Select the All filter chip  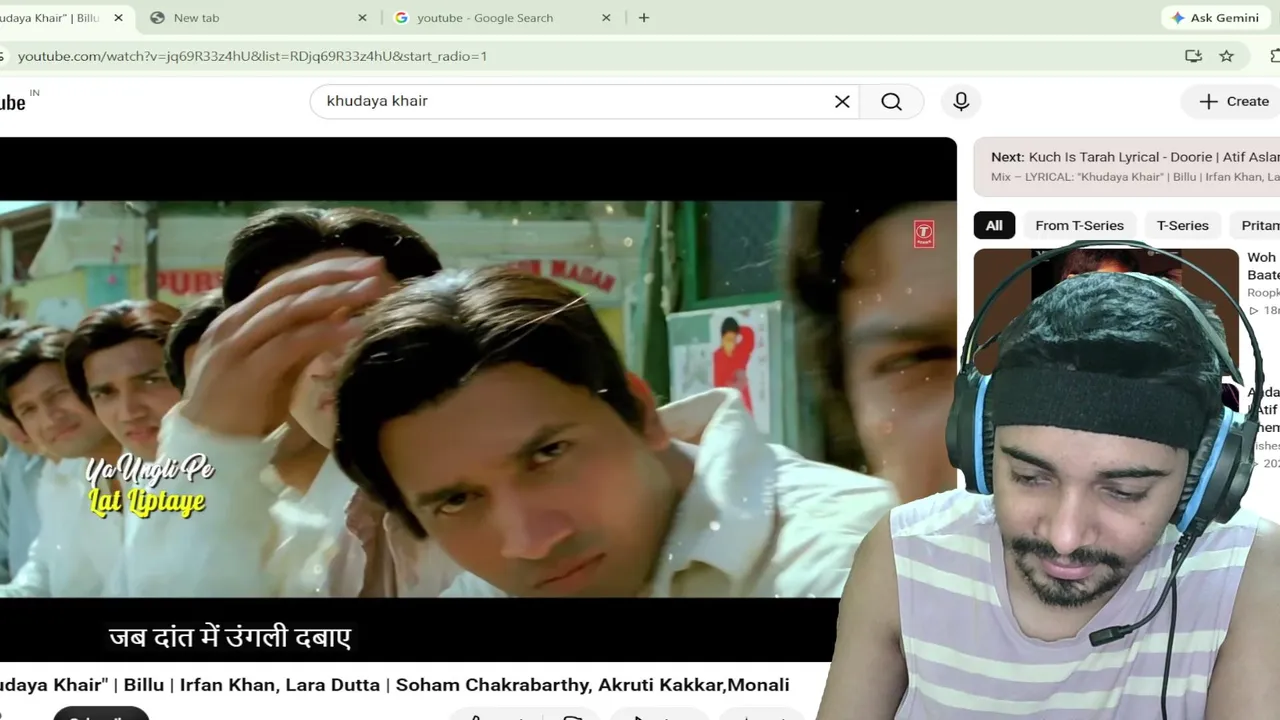(x=994, y=225)
